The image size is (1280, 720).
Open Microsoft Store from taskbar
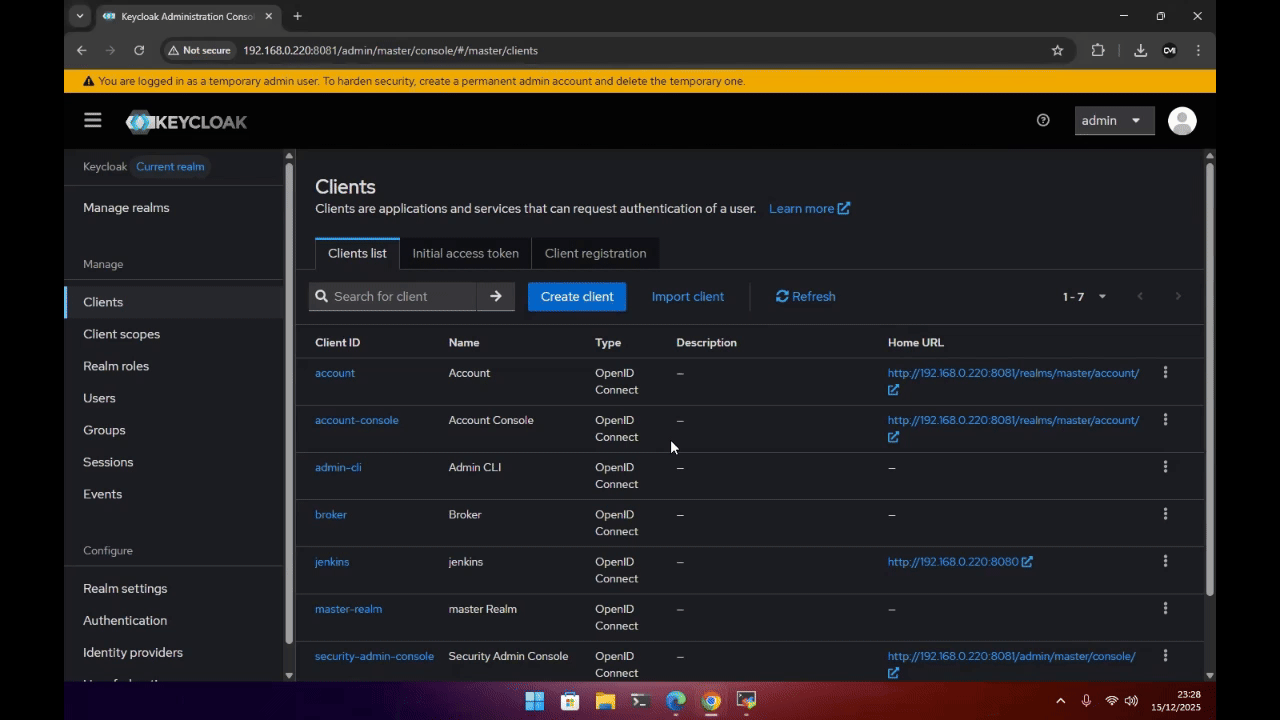[x=570, y=701]
